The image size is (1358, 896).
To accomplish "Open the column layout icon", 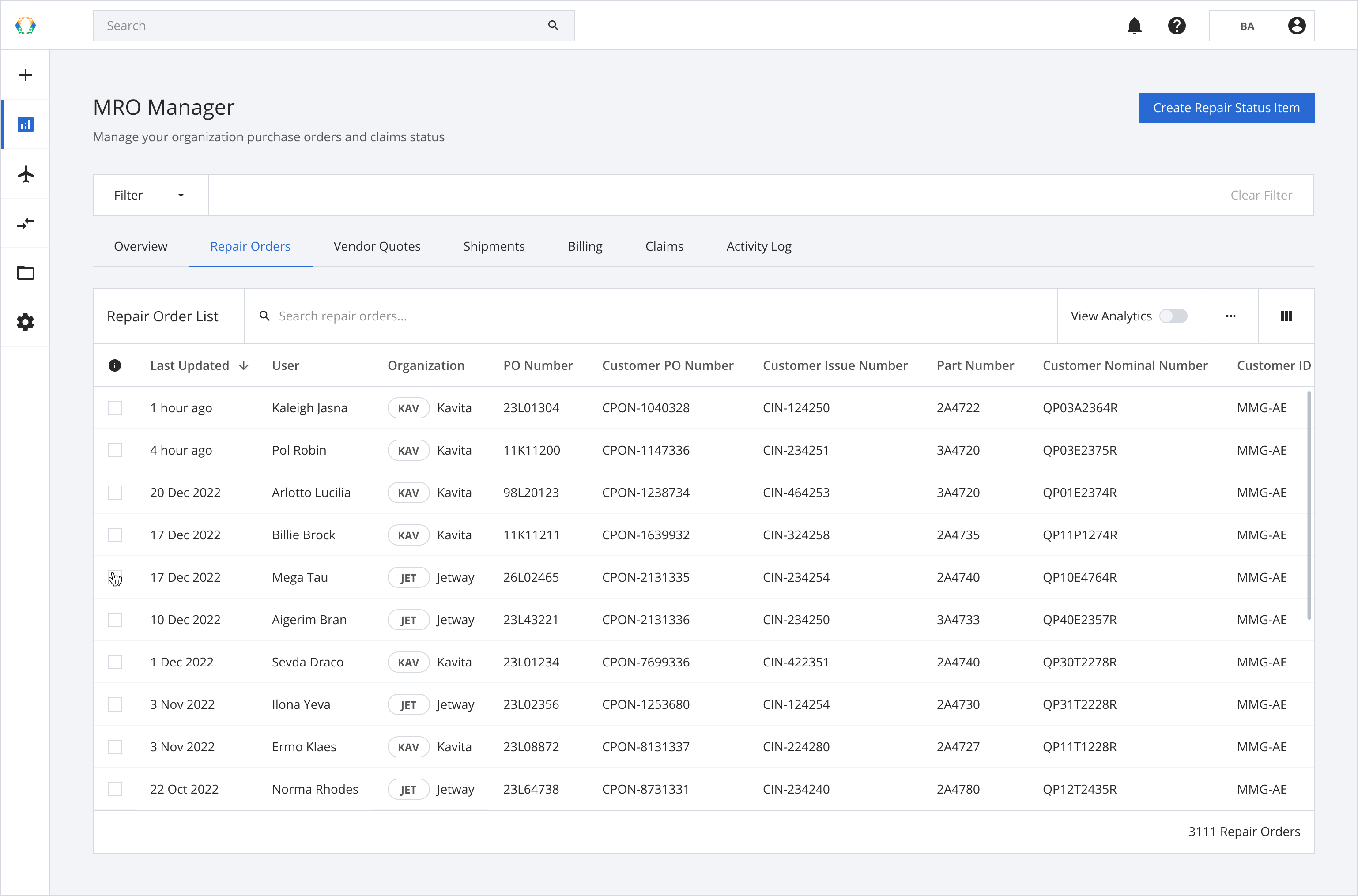I will pyautogui.click(x=1286, y=316).
